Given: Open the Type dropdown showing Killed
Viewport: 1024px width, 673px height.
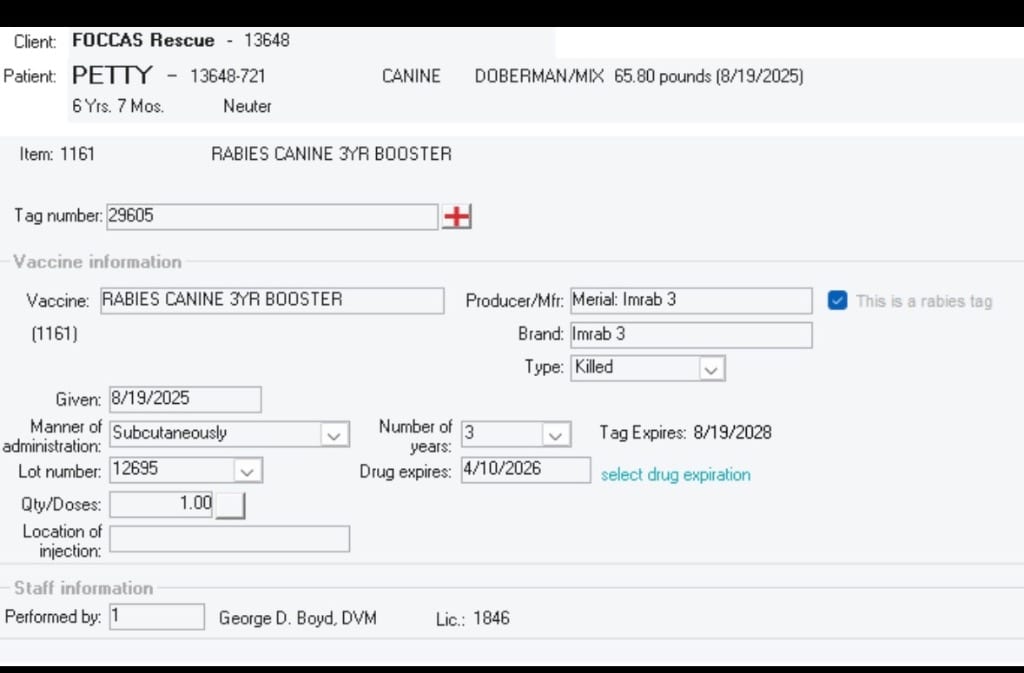Looking at the screenshot, I should (711, 369).
